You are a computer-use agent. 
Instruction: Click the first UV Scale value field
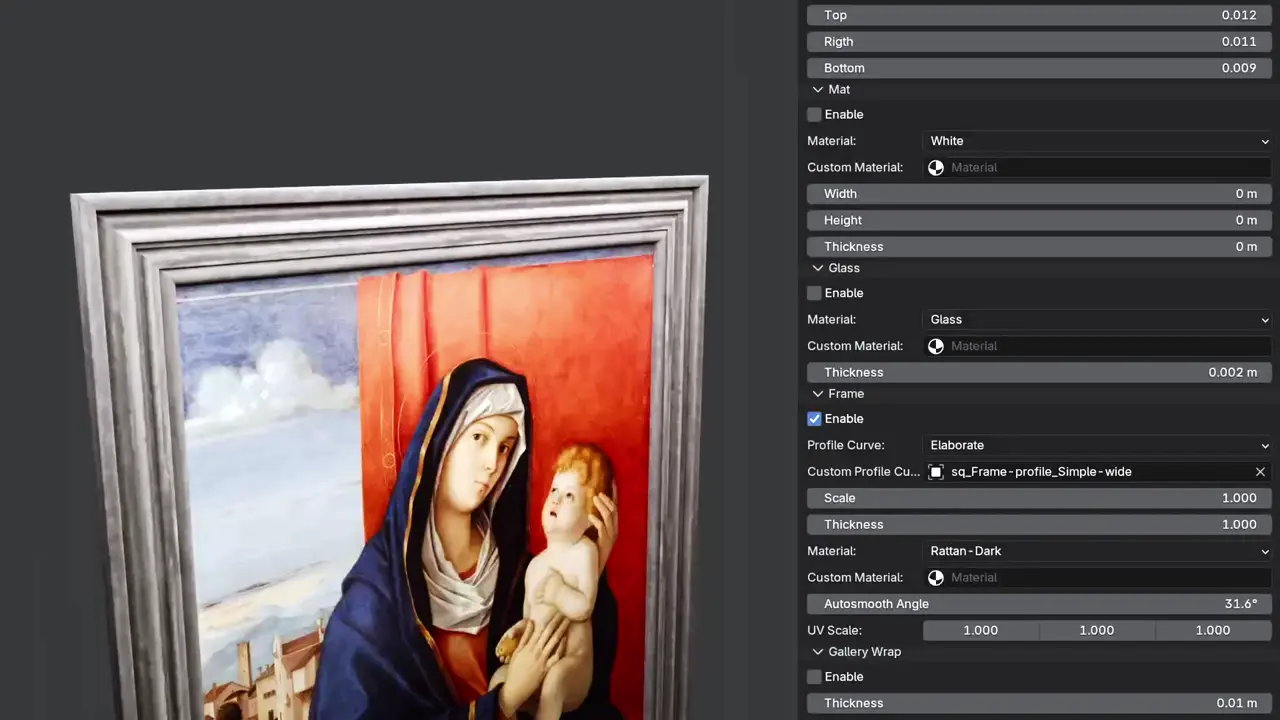[980, 630]
